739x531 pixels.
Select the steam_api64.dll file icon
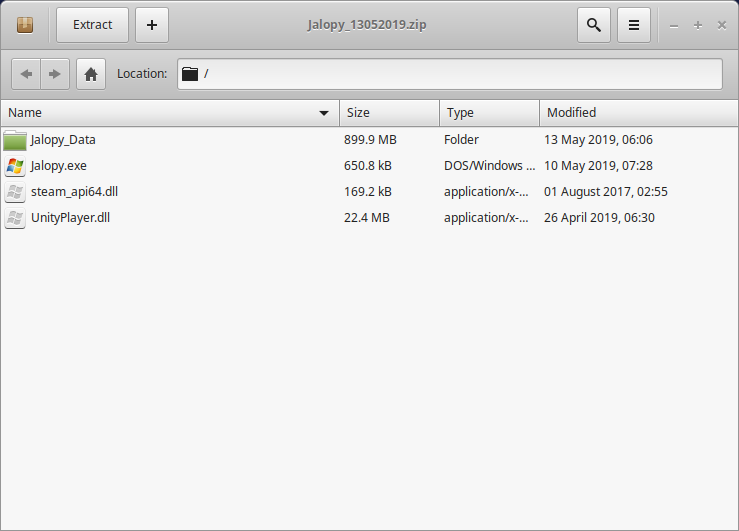(15, 192)
